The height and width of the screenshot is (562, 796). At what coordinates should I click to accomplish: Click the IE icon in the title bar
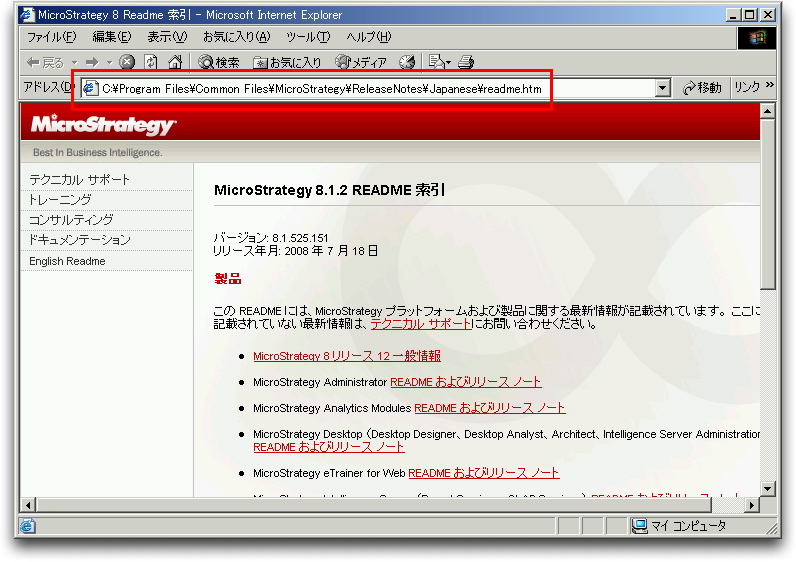click(27, 14)
